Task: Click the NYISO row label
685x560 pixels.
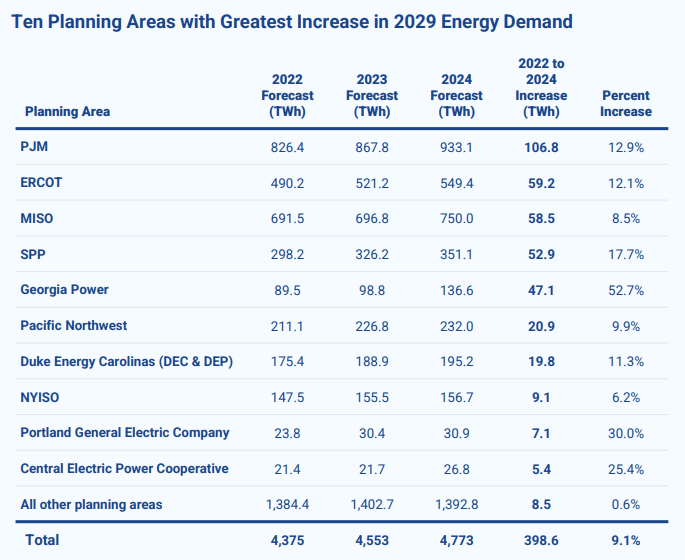Action: [x=40, y=398]
